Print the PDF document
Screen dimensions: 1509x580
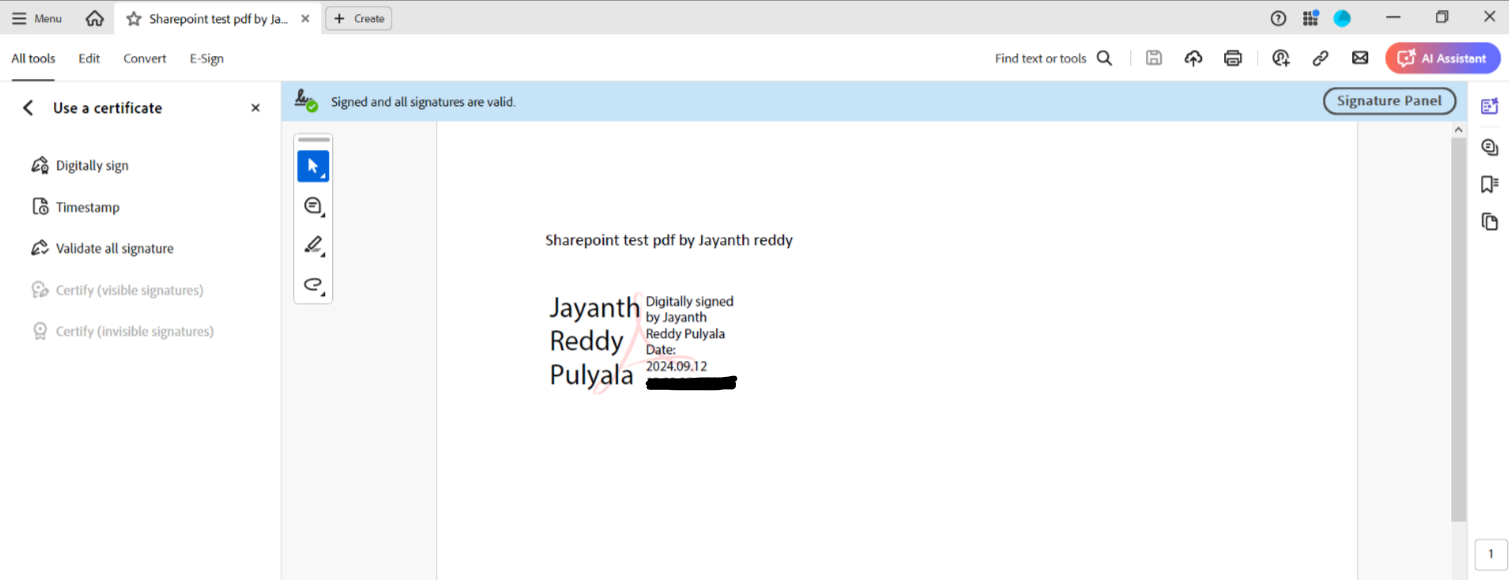click(1232, 58)
